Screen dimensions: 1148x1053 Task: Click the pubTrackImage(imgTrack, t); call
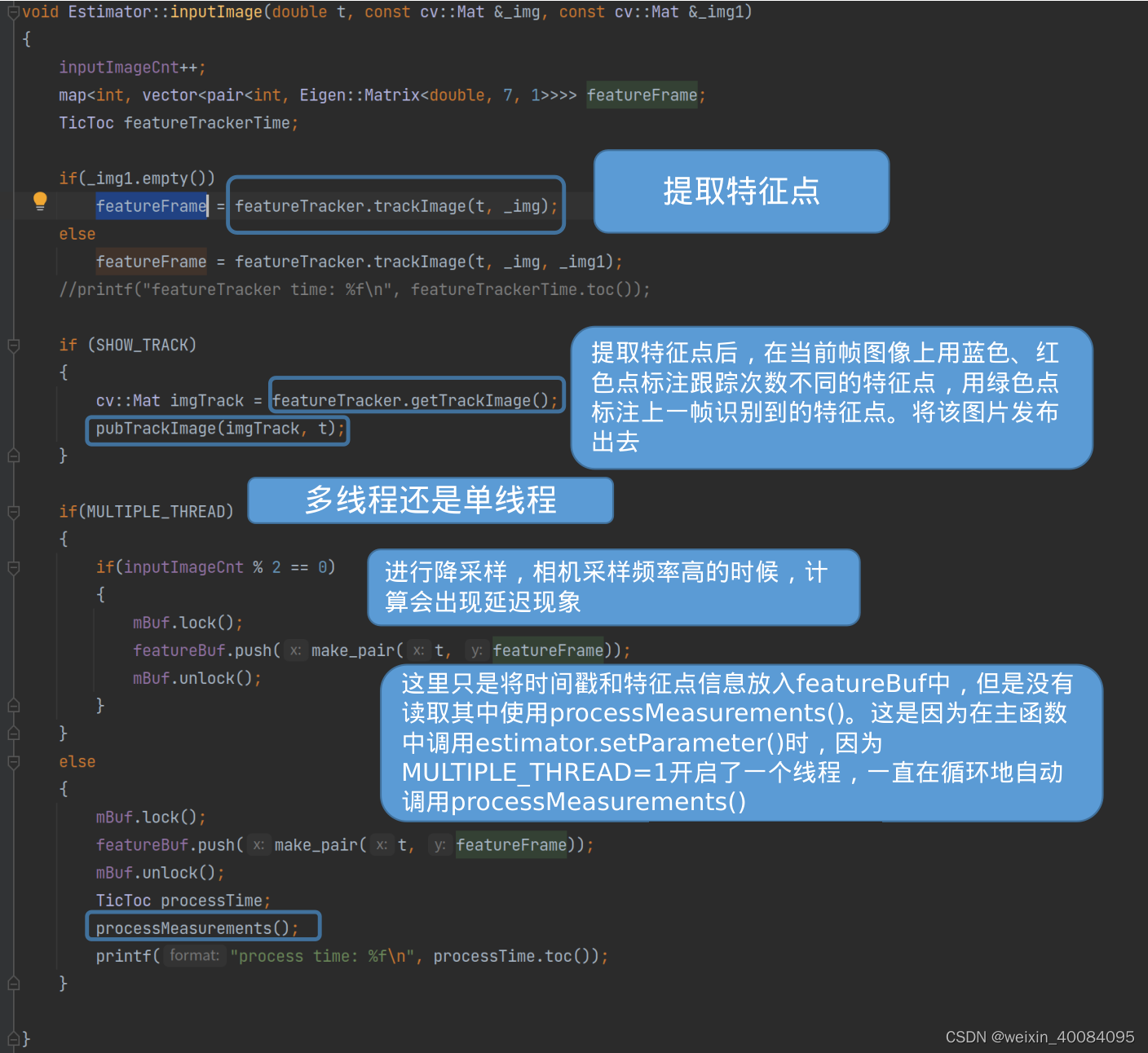[x=220, y=429]
